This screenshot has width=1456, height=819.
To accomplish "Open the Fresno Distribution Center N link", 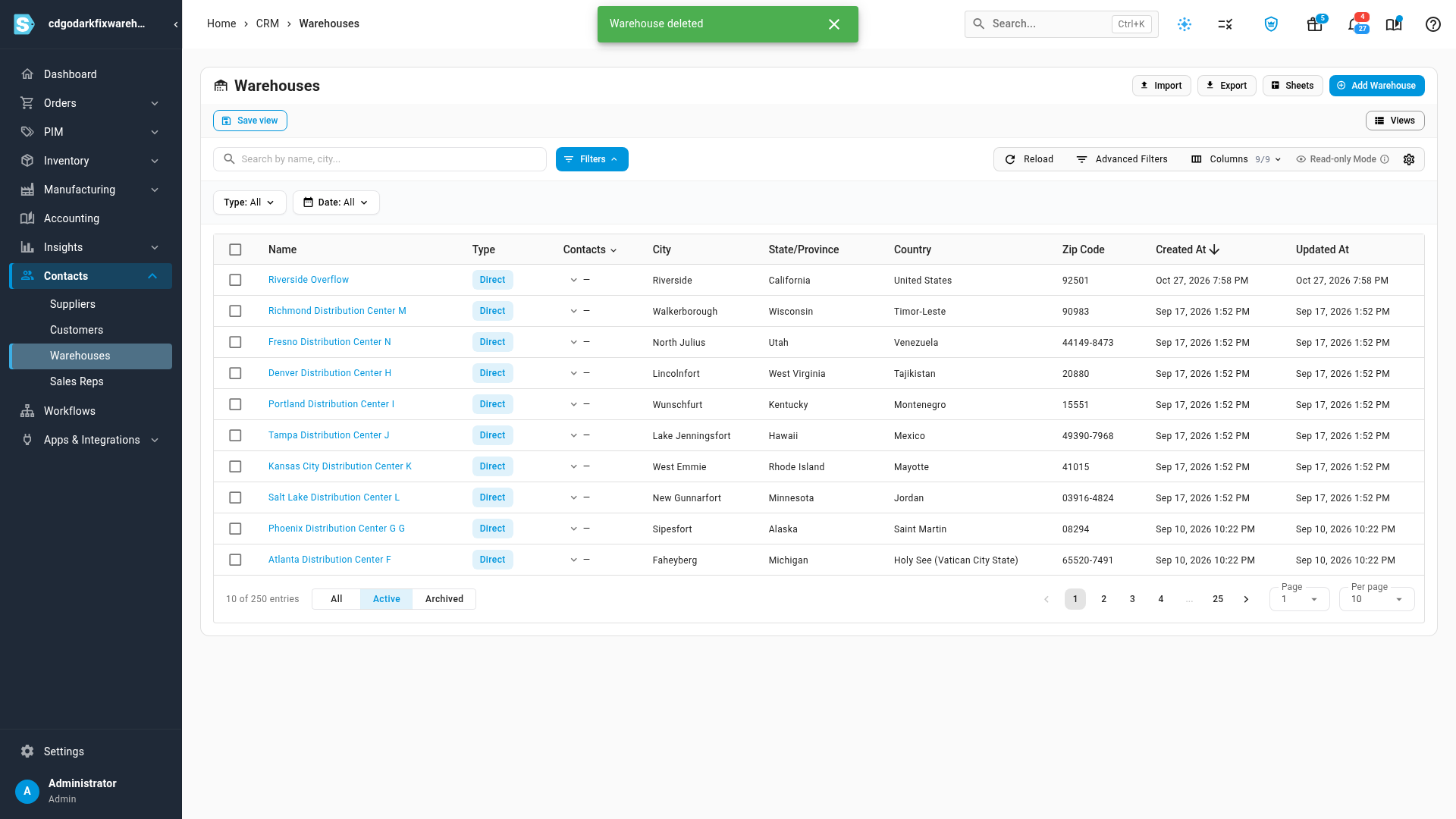I will (329, 342).
